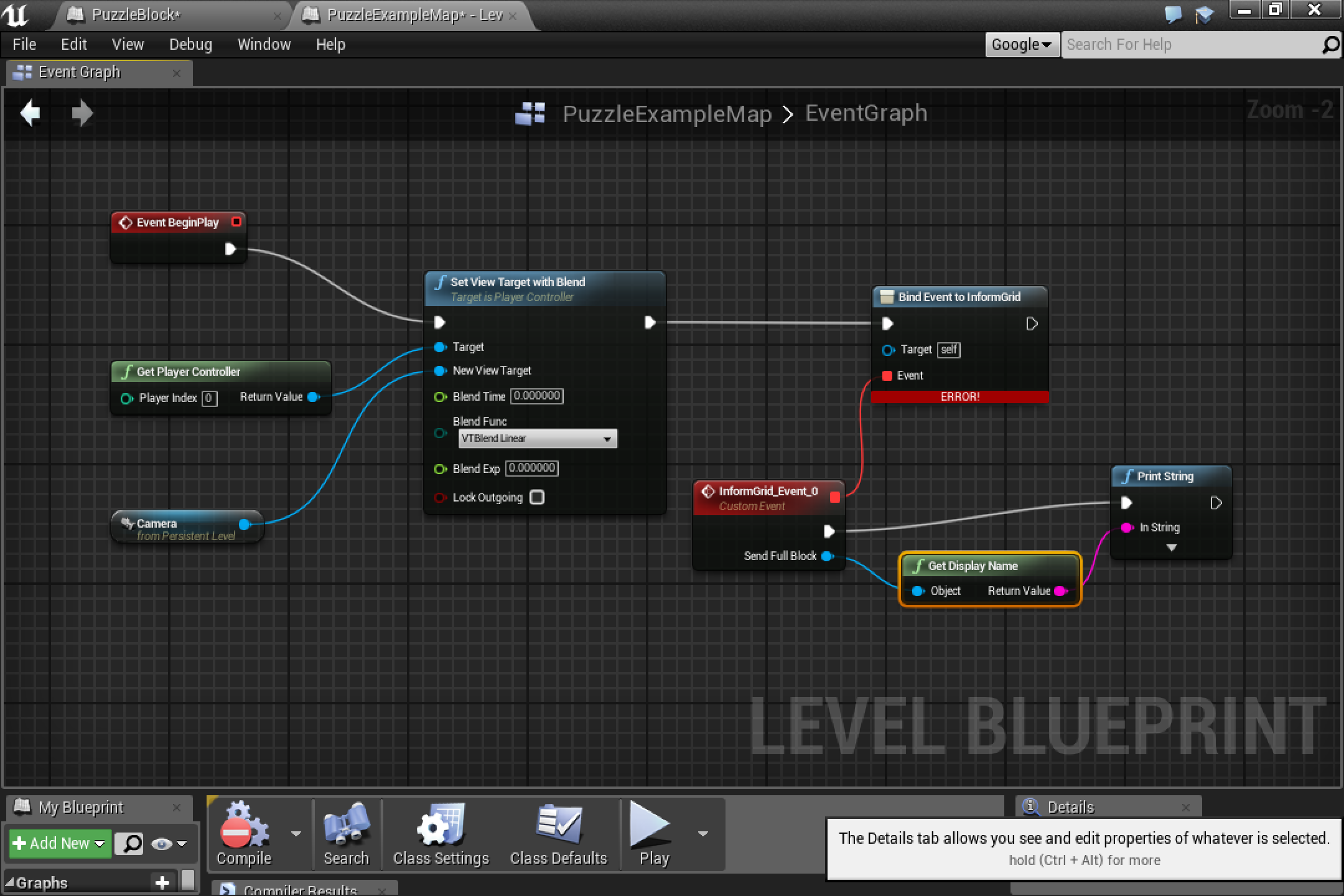Open the Add New dropdown
The width and height of the screenshot is (1344, 896).
60,844
